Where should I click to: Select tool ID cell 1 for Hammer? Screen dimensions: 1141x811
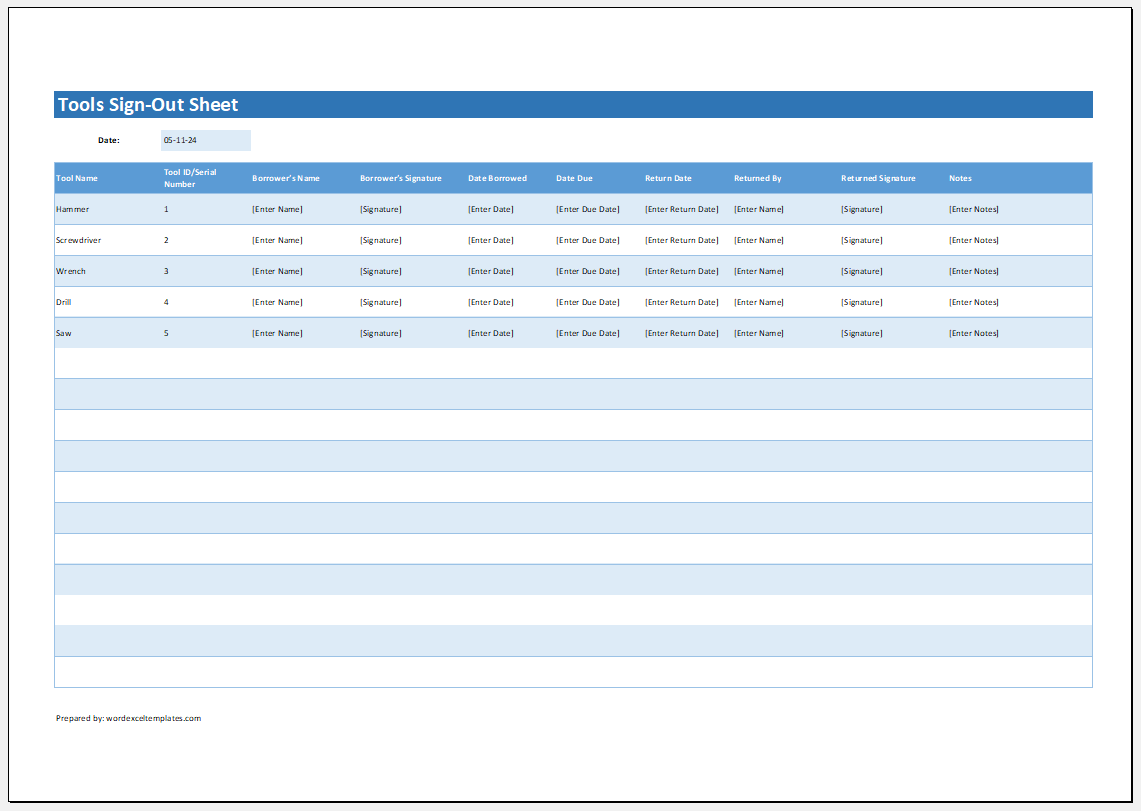(x=166, y=209)
